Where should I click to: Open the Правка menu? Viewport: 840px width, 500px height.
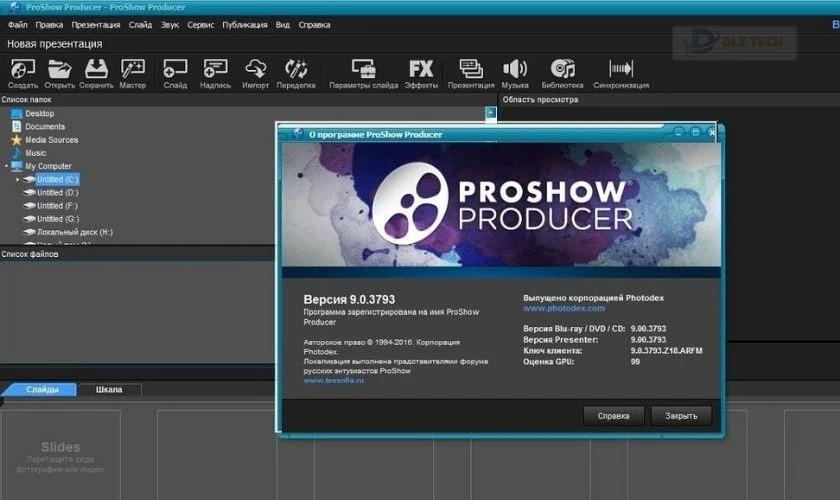(x=49, y=25)
